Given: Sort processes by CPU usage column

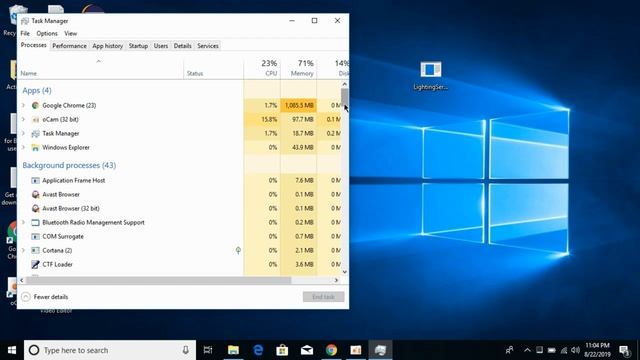Looking at the screenshot, I should tap(262, 68).
